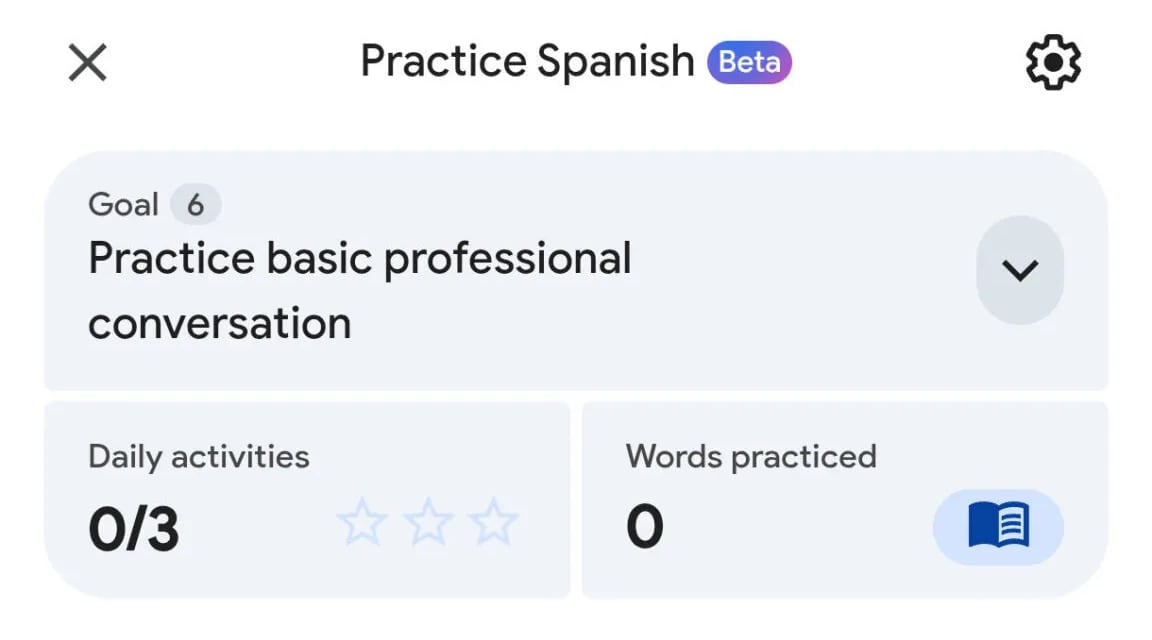Click the second daily activity star

[428, 524]
